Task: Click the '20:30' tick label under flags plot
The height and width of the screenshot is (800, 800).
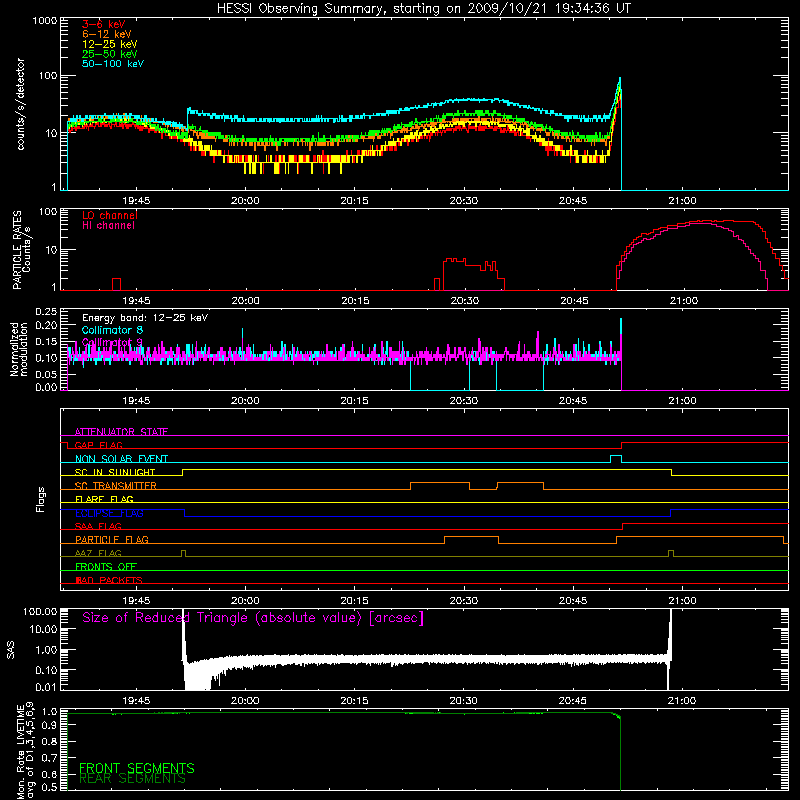Action: pos(464,601)
